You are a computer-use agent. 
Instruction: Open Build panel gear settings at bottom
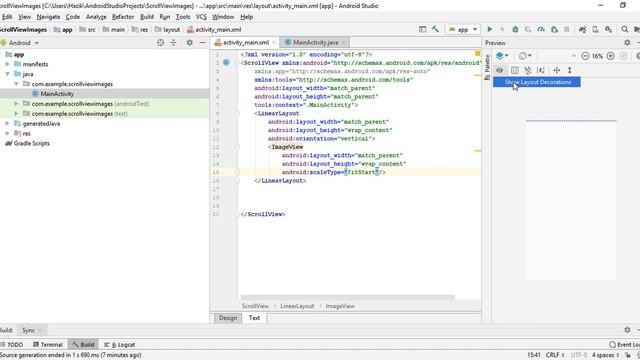pyautogui.click(x=627, y=329)
